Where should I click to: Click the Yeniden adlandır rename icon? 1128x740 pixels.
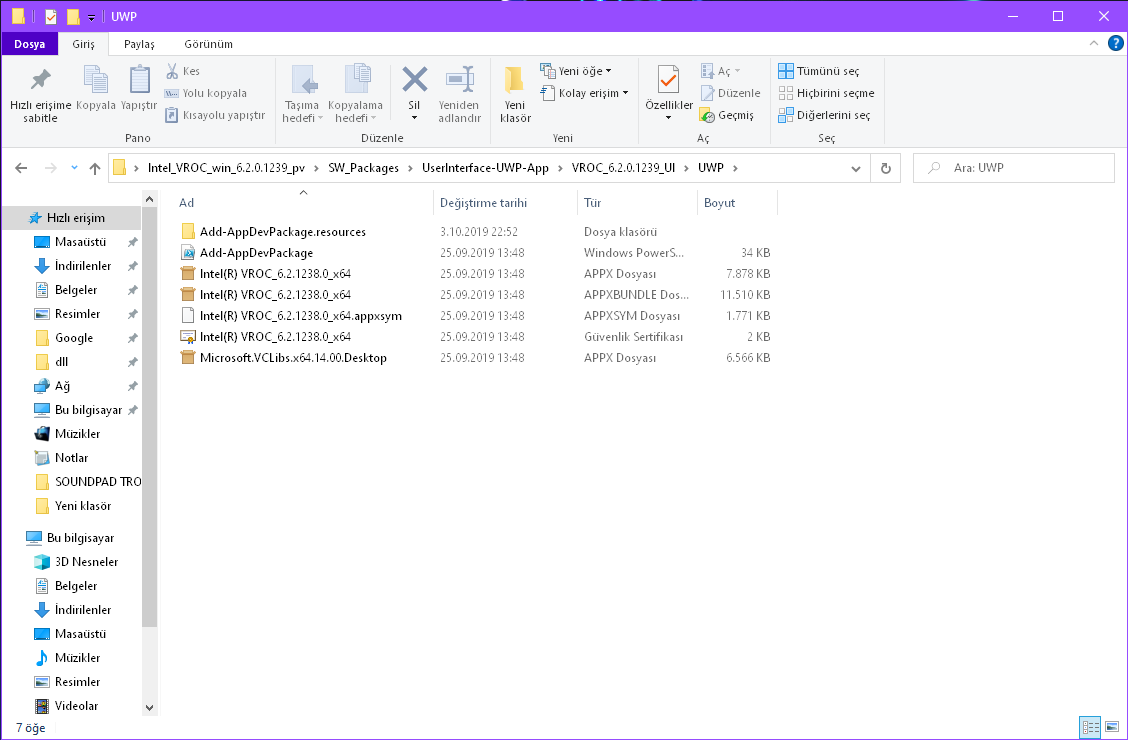point(460,80)
